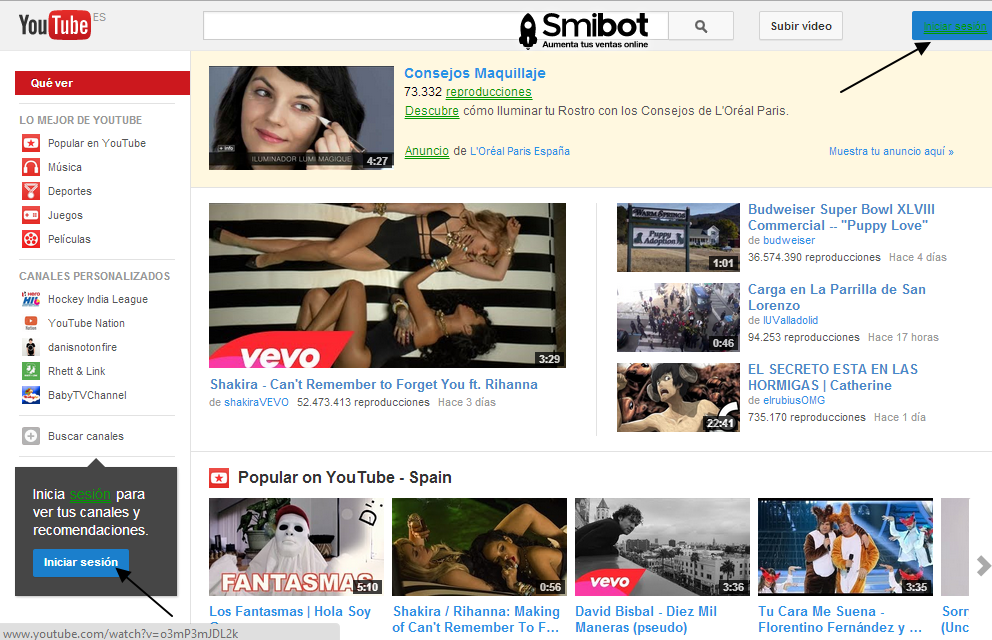
Task: Click Muestra tu anuncio aquí link
Action: pos(890,152)
